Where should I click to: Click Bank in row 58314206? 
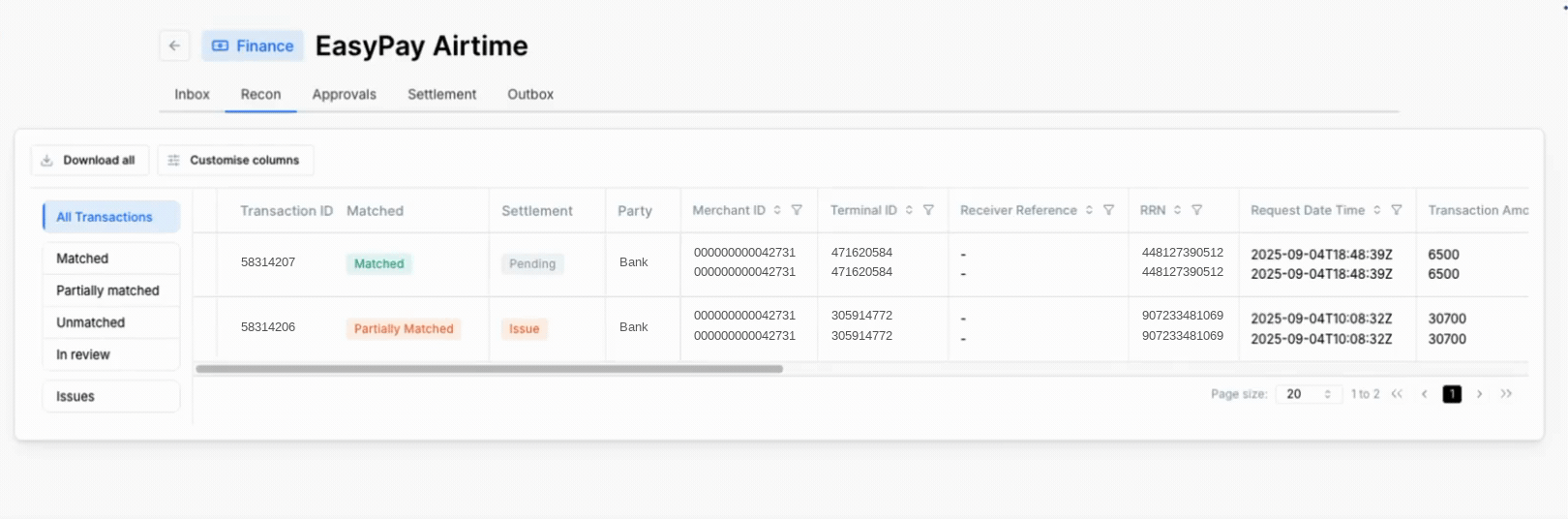(634, 327)
